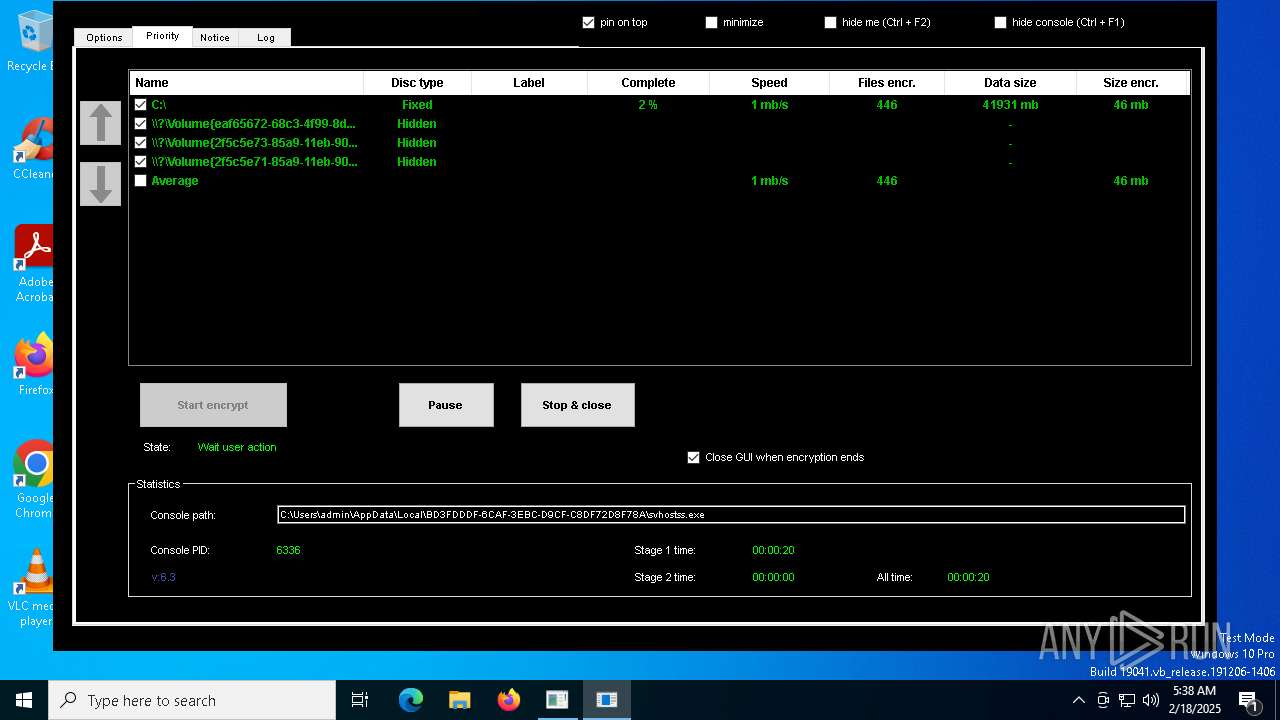1280x720 pixels.
Task: Click the Start encrypt button
Action: point(213,405)
